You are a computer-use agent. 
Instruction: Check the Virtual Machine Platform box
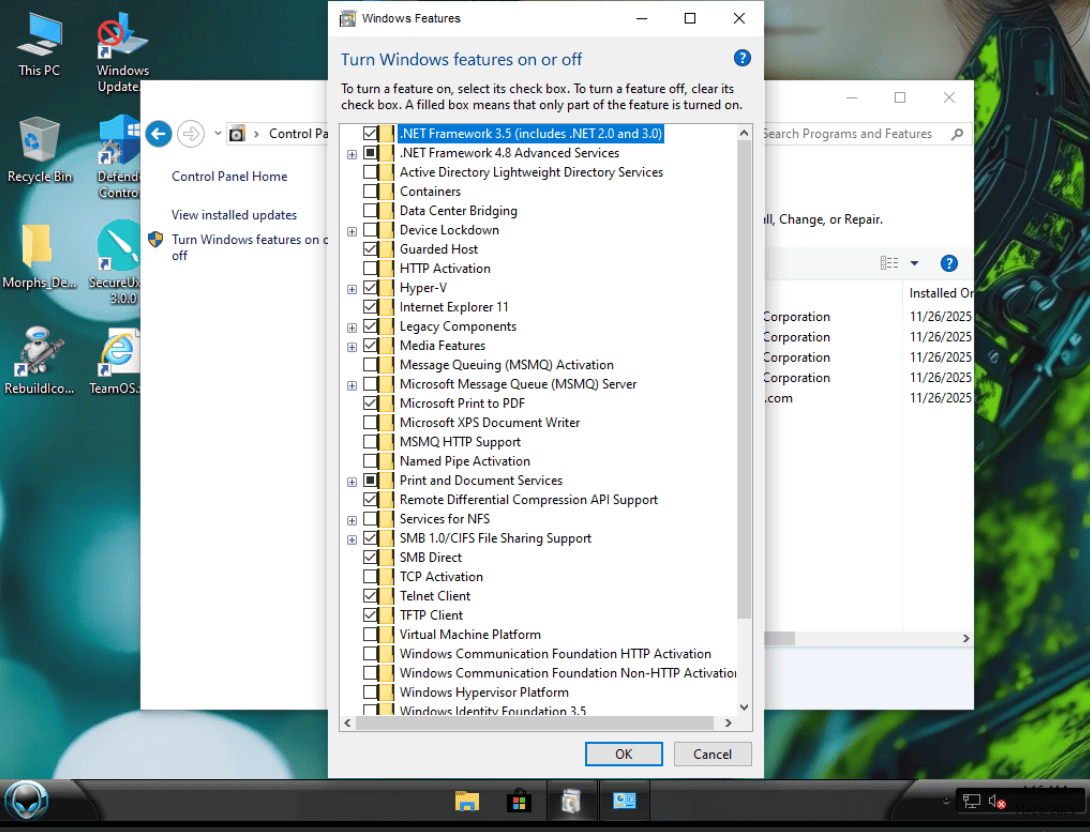tap(371, 635)
